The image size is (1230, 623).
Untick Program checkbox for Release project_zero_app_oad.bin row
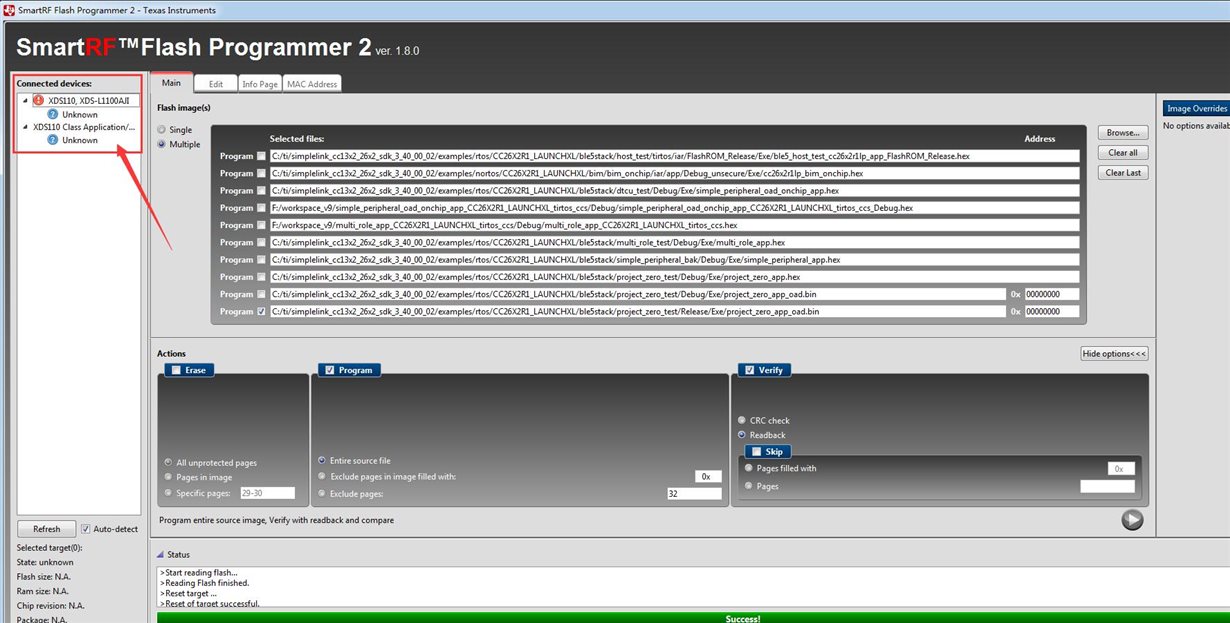[x=262, y=311]
